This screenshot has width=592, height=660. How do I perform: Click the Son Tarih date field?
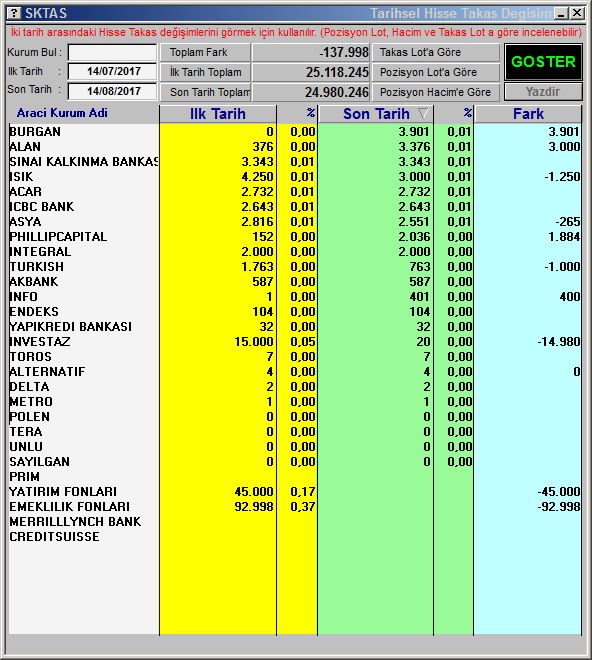pyautogui.click(x=112, y=91)
